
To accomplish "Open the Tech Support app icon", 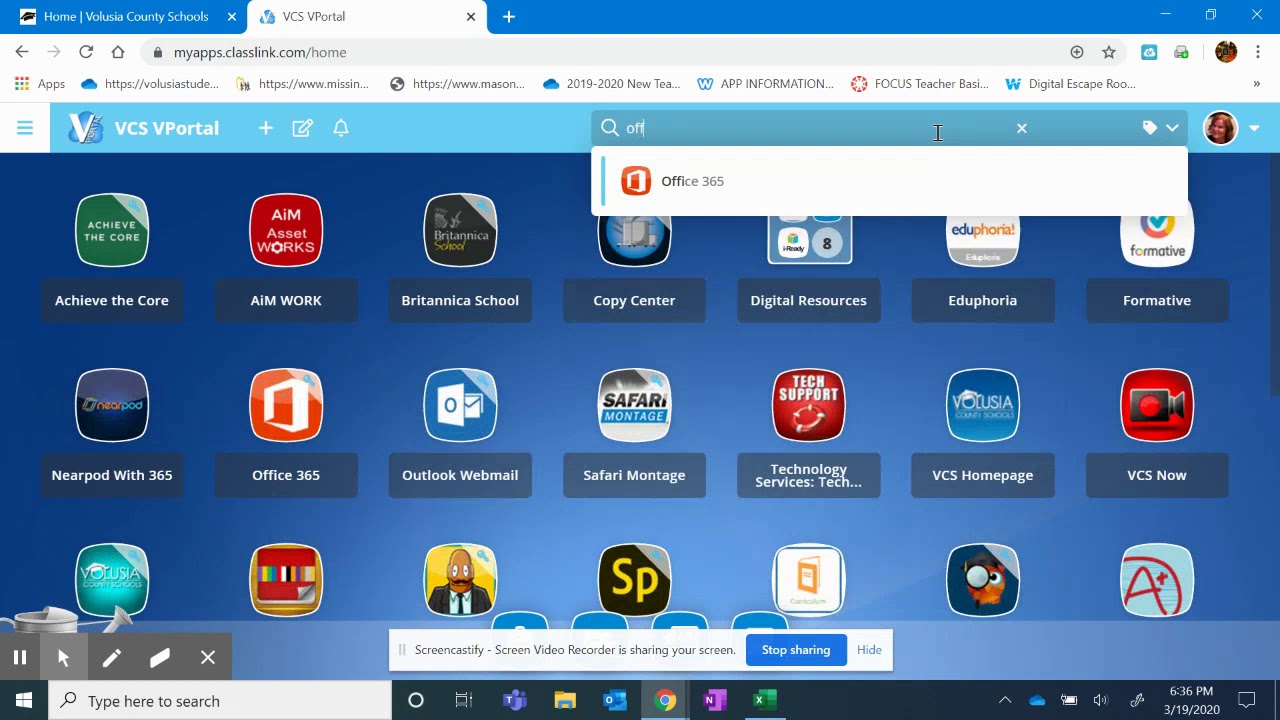I will (x=808, y=405).
